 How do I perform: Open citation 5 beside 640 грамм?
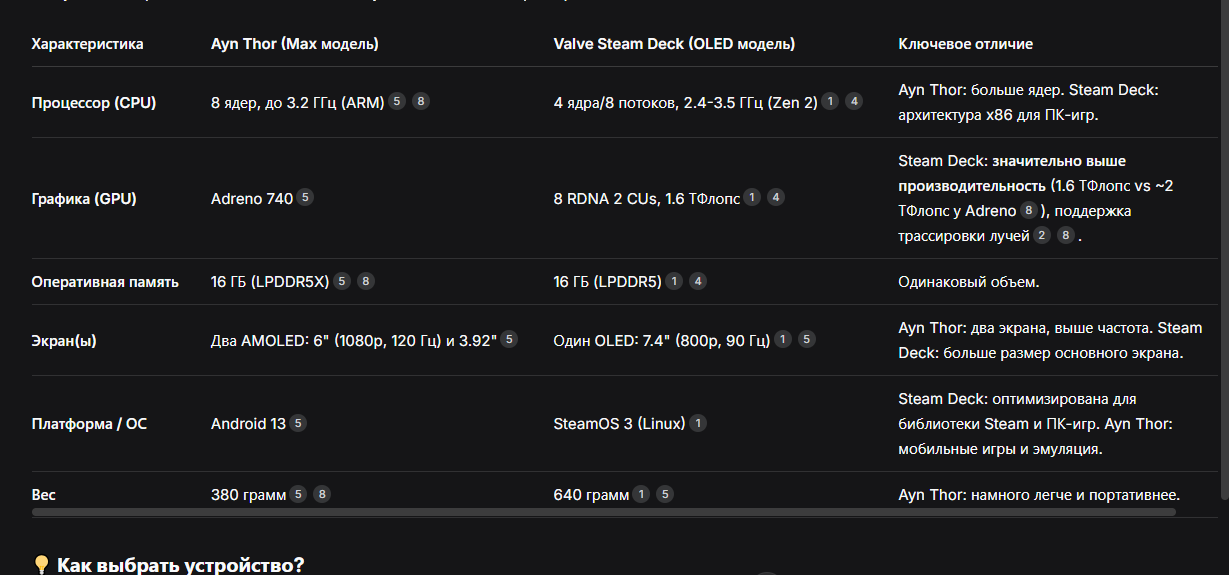point(665,494)
